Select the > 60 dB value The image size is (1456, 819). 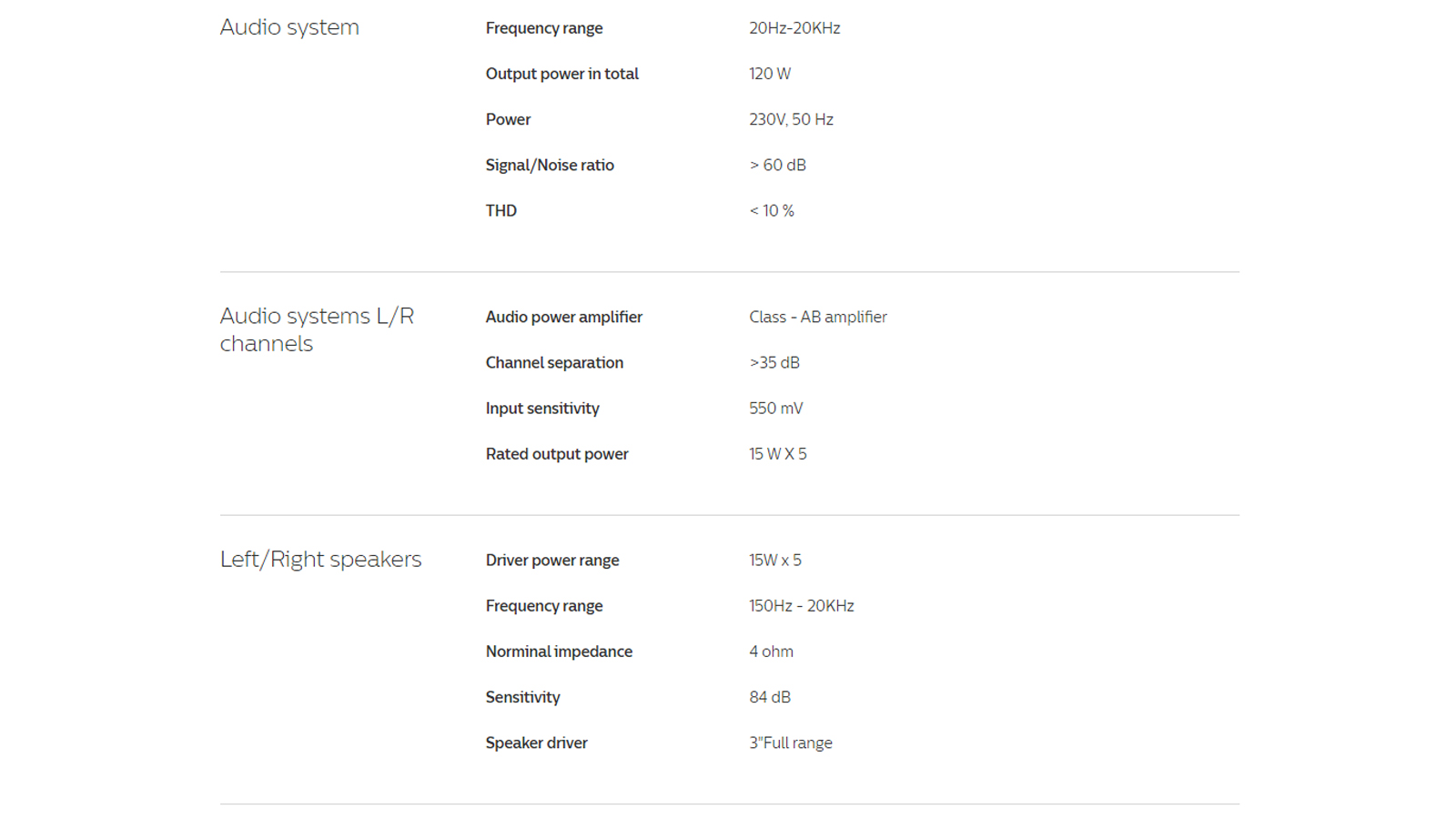(777, 165)
